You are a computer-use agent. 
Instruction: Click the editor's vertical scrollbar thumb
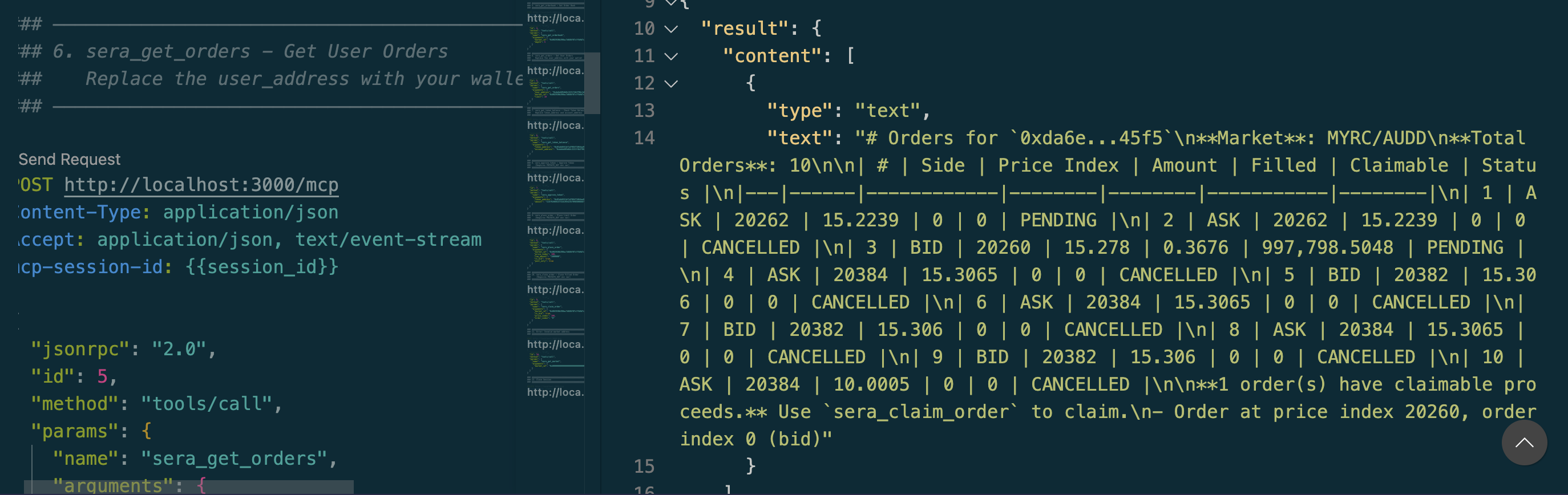coord(593,83)
